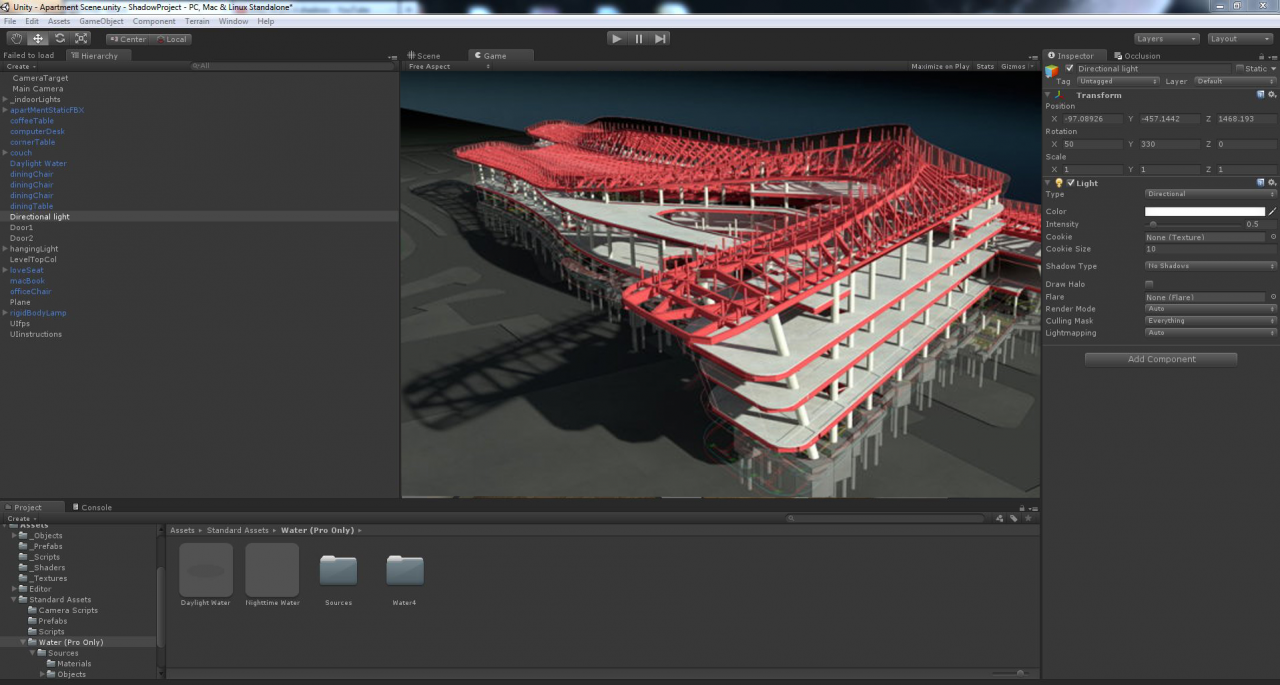Click the white Light Color swatch
Image resolution: width=1280 pixels, height=685 pixels.
(x=1204, y=212)
